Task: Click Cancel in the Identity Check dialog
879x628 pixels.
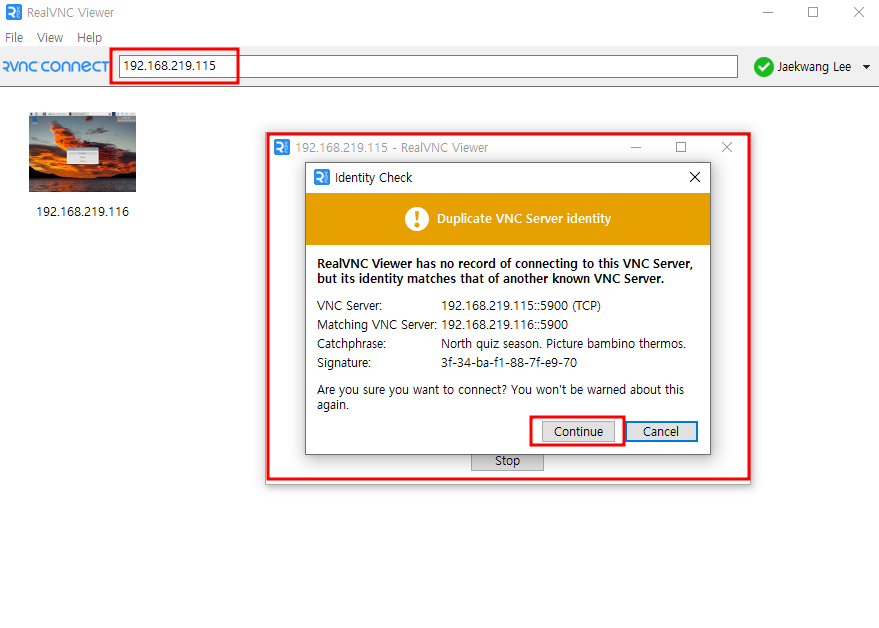Action: coord(661,431)
